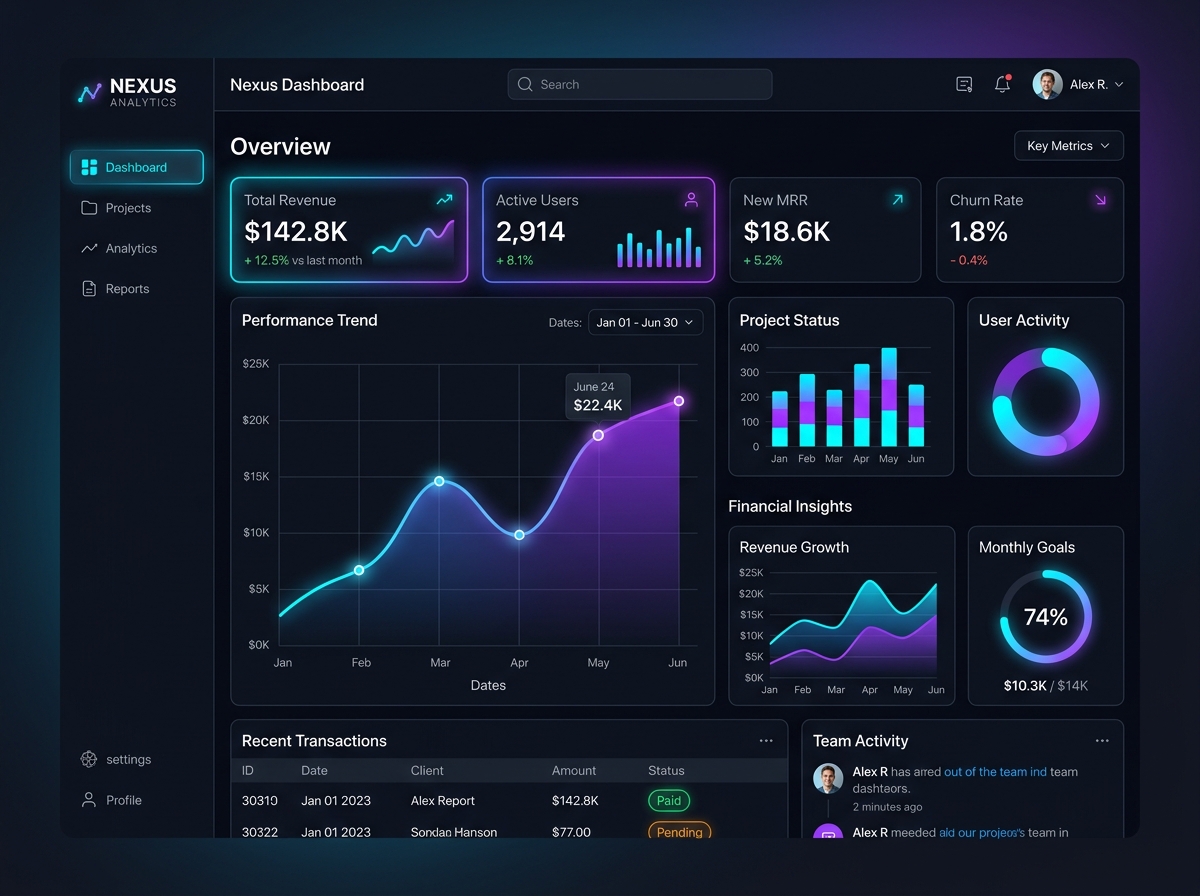Open the Team Activity more options menu
1200x896 pixels.
point(1102,741)
